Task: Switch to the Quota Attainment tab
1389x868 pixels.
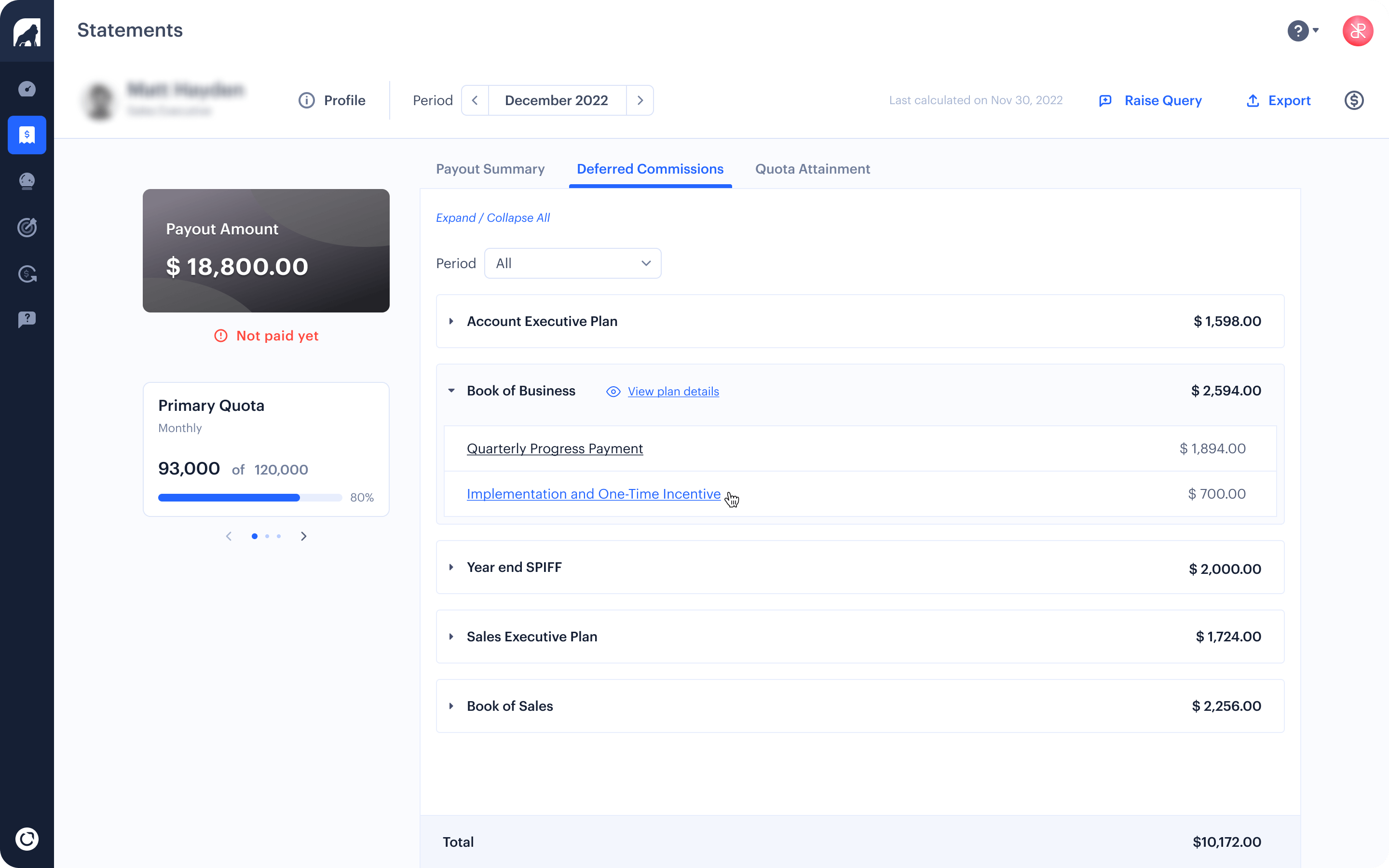Action: (812, 169)
